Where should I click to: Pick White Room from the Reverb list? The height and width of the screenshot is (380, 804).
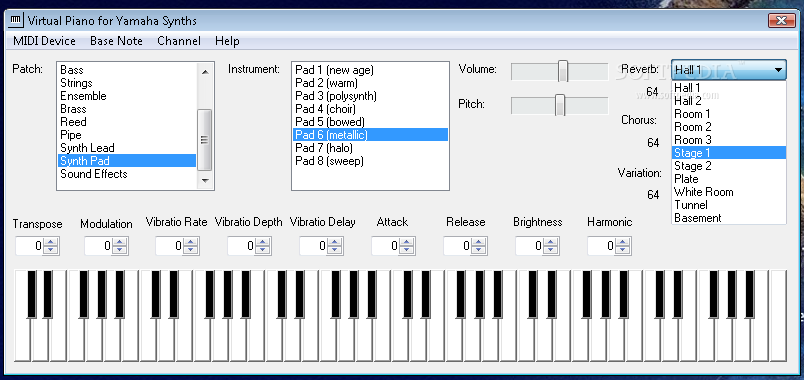(x=729, y=192)
